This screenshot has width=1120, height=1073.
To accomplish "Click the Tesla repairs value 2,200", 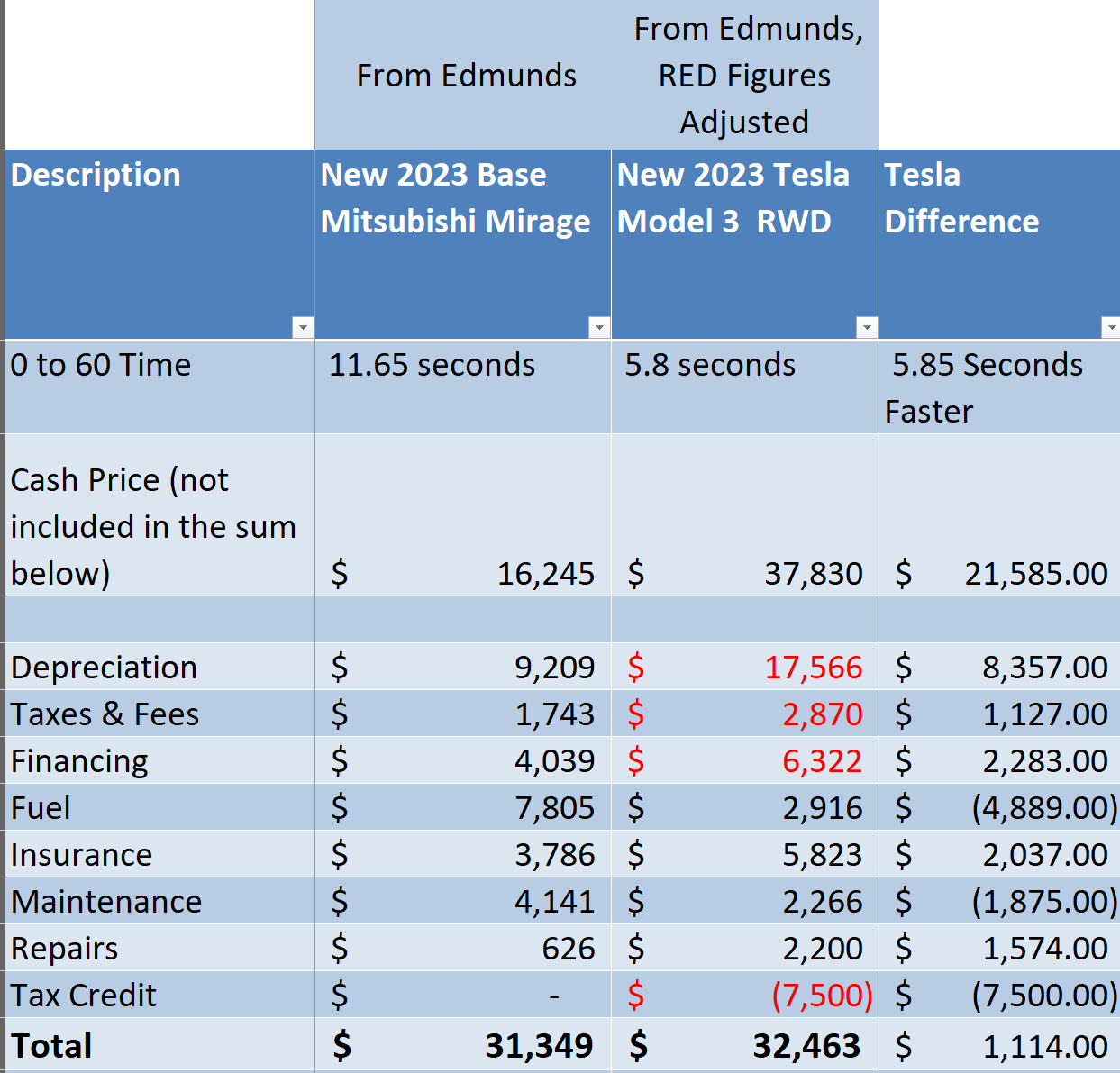I will (822, 949).
